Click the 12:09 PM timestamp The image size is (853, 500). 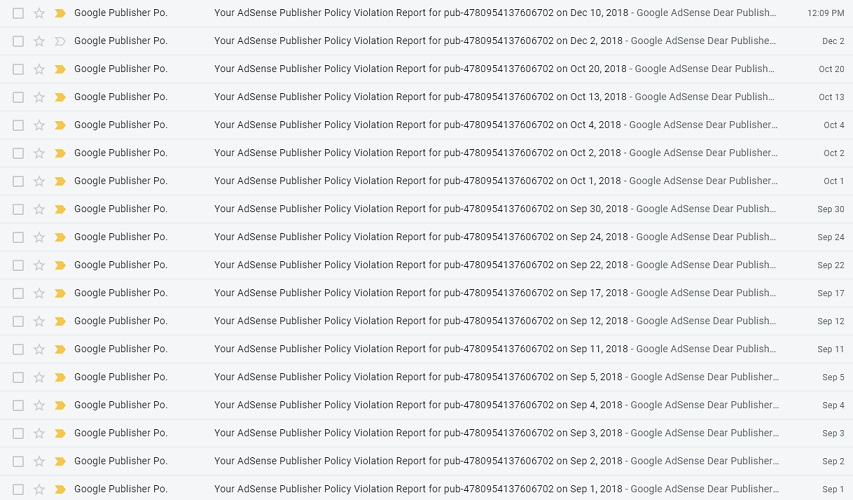pyautogui.click(x=826, y=13)
